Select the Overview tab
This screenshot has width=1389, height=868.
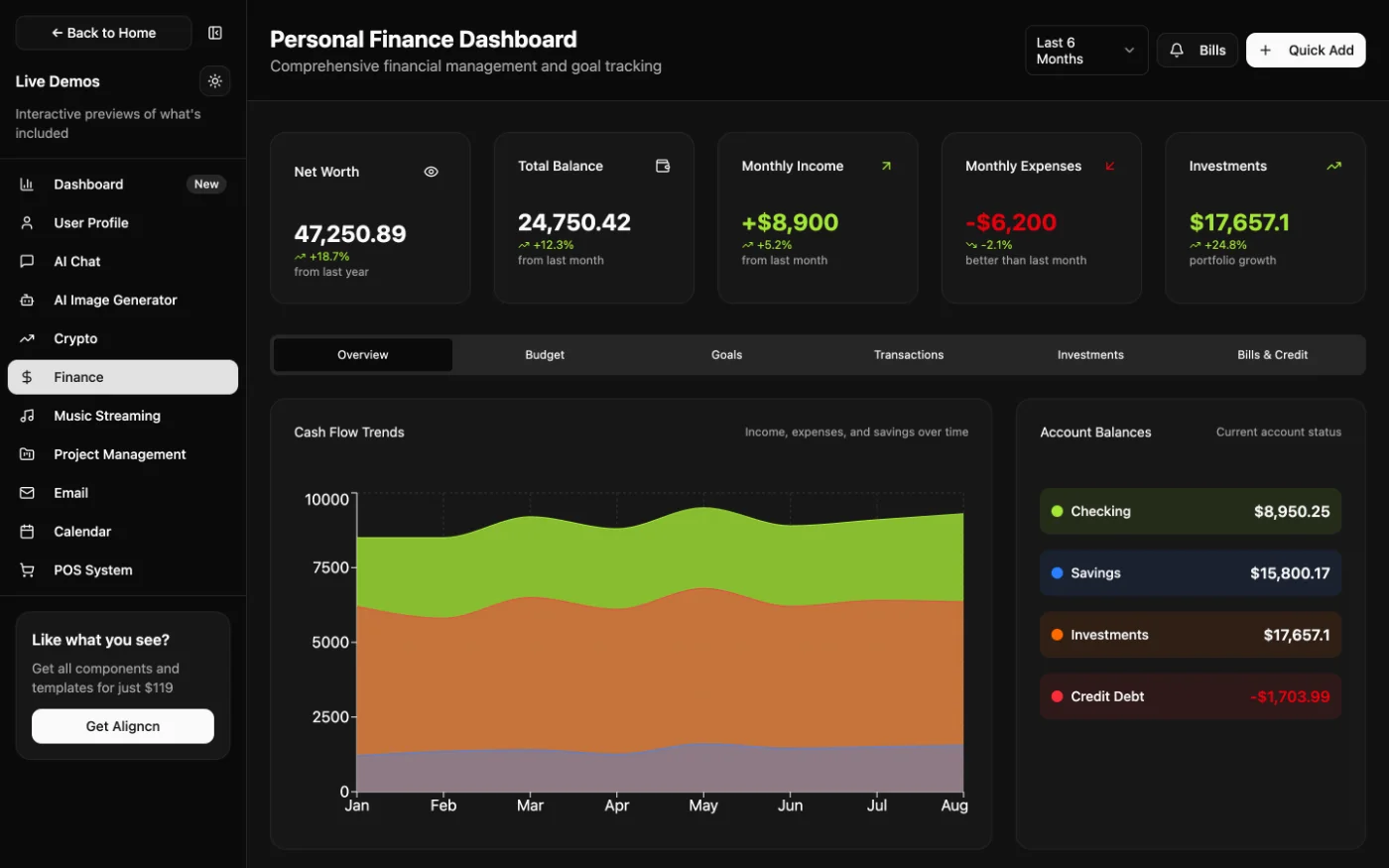[363, 355]
